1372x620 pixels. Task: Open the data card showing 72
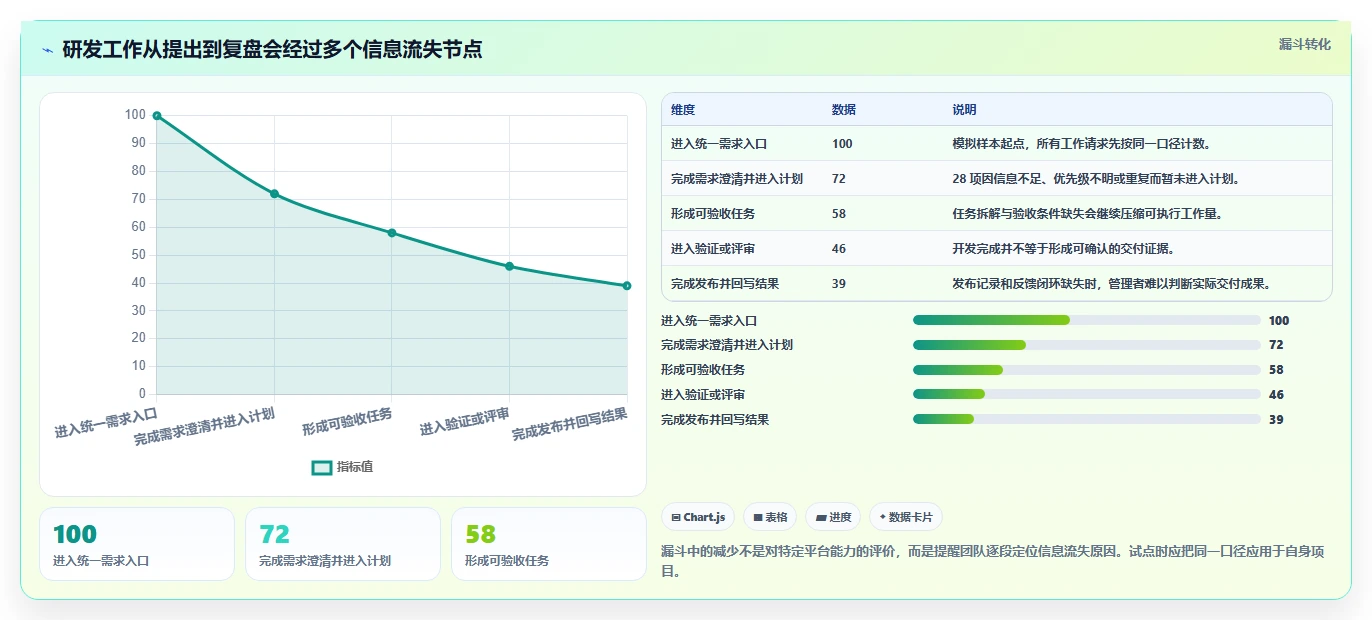343,544
